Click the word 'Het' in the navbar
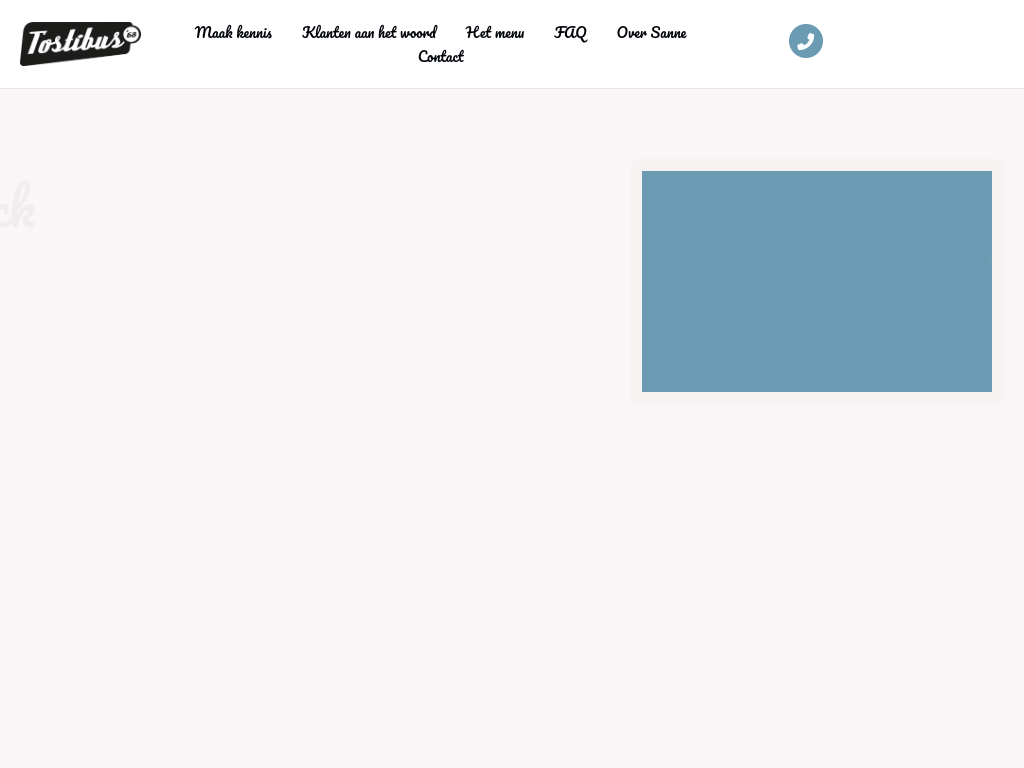This screenshot has width=1024, height=768. 477,33
